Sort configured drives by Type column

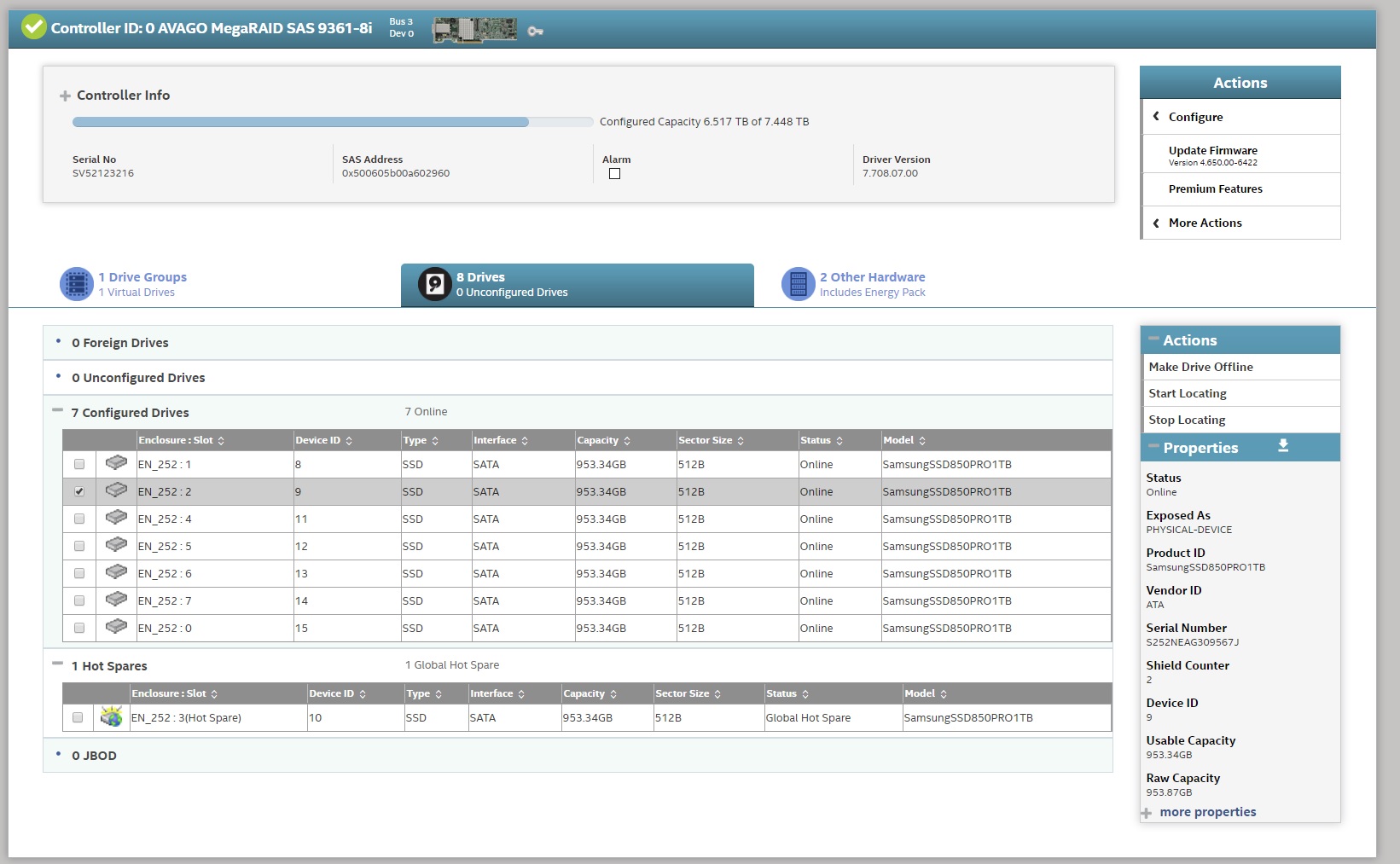point(435,441)
